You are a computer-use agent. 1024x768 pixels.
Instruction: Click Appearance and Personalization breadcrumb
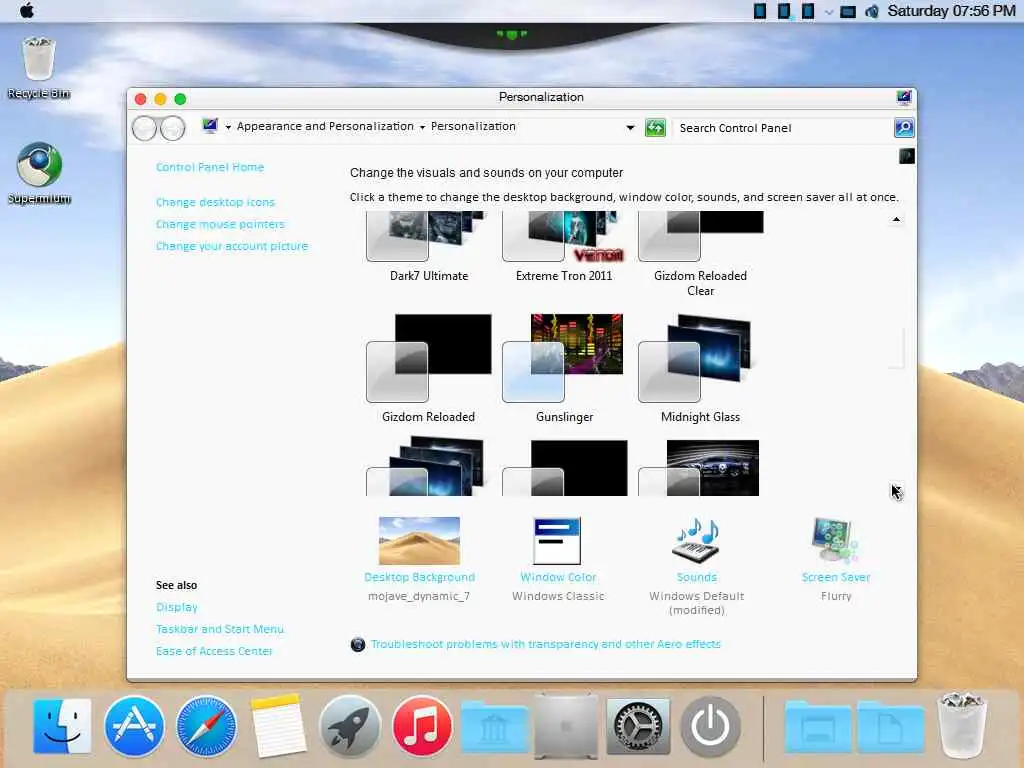point(325,126)
